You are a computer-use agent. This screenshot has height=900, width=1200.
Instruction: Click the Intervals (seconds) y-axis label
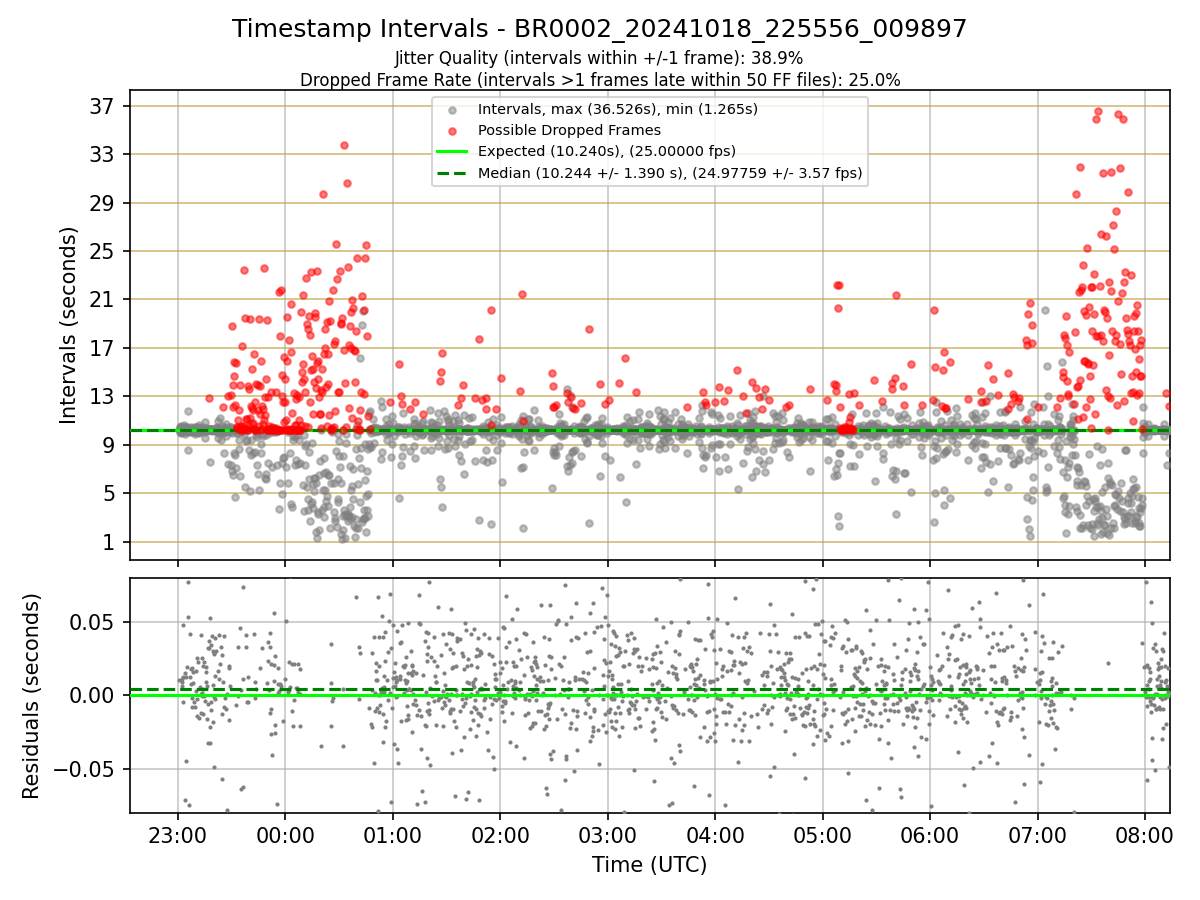(68, 325)
